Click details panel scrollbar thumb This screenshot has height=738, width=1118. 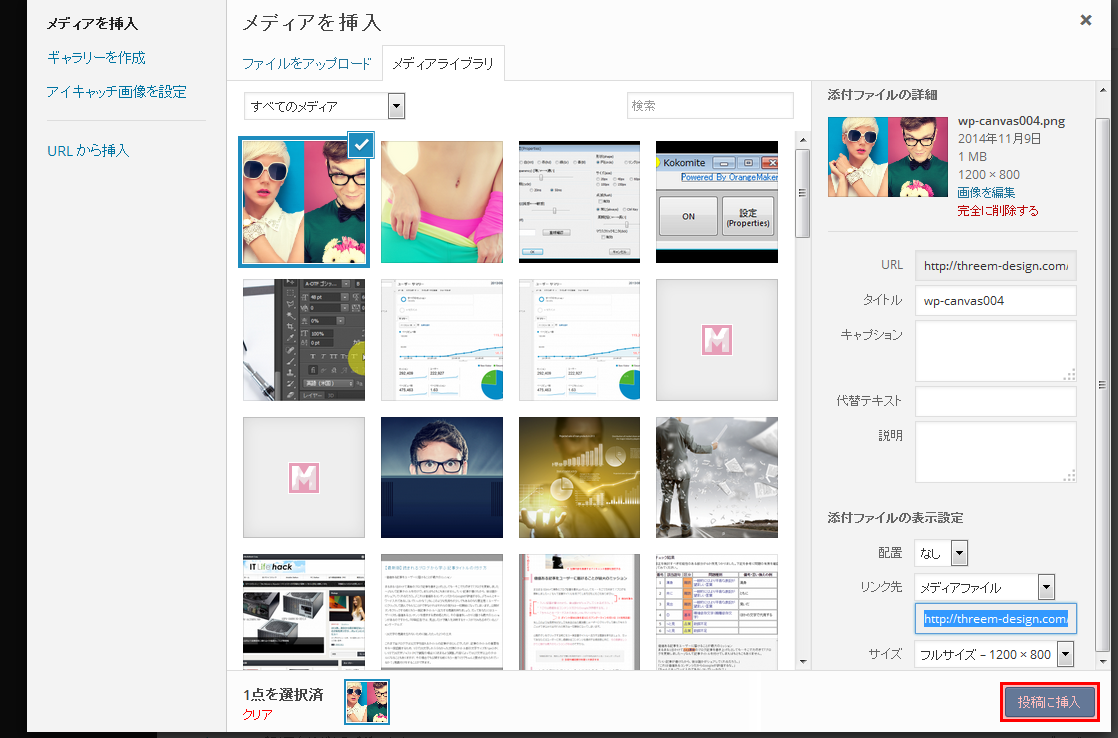1102,385
